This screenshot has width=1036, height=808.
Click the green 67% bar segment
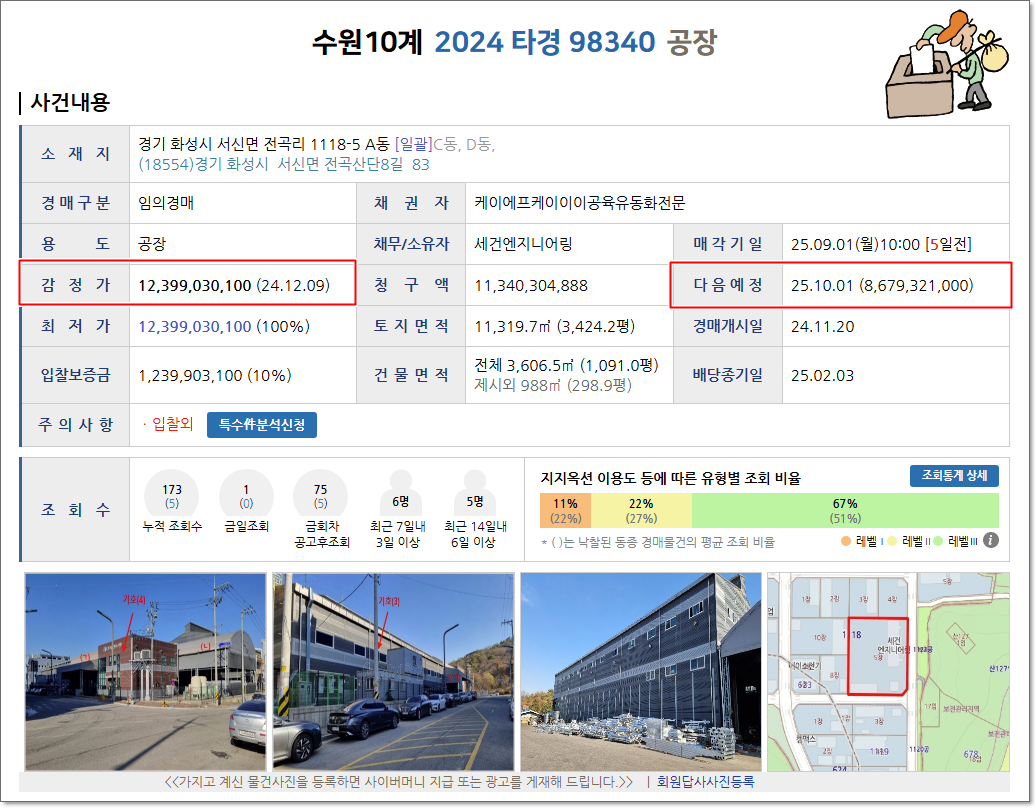point(845,511)
